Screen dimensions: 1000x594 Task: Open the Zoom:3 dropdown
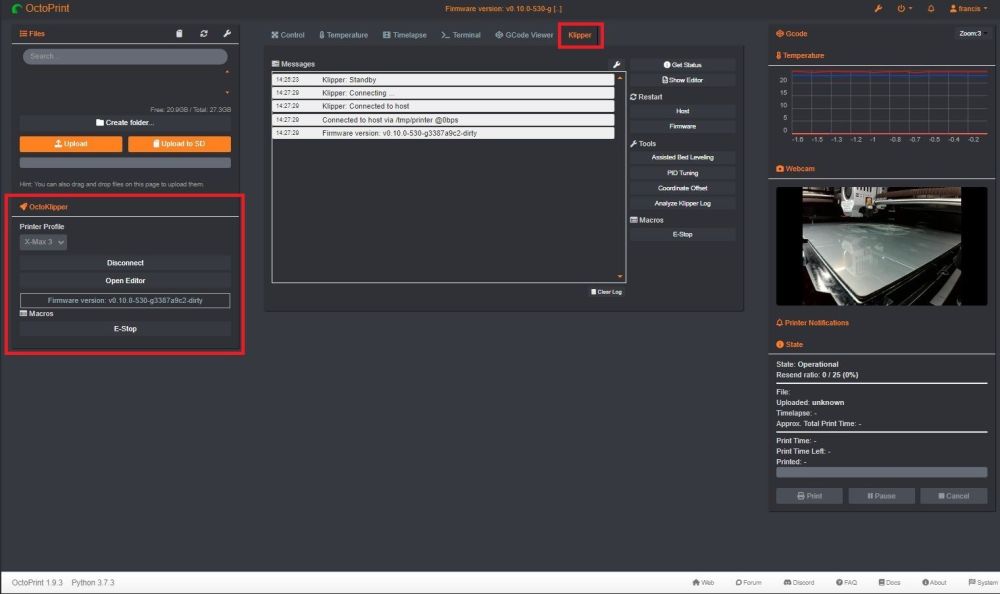pyautogui.click(x=973, y=34)
